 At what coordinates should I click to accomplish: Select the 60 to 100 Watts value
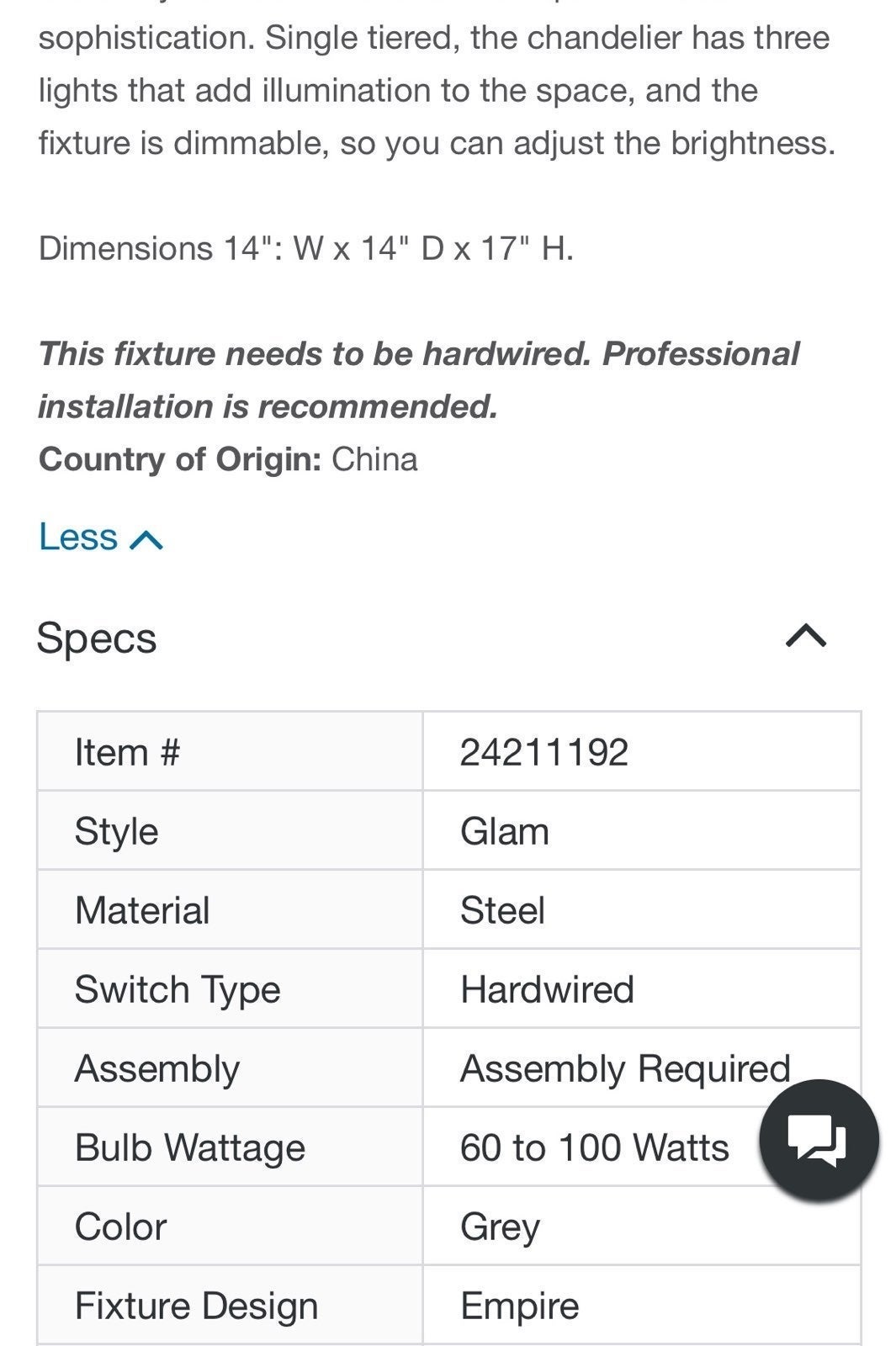pyautogui.click(x=595, y=1147)
